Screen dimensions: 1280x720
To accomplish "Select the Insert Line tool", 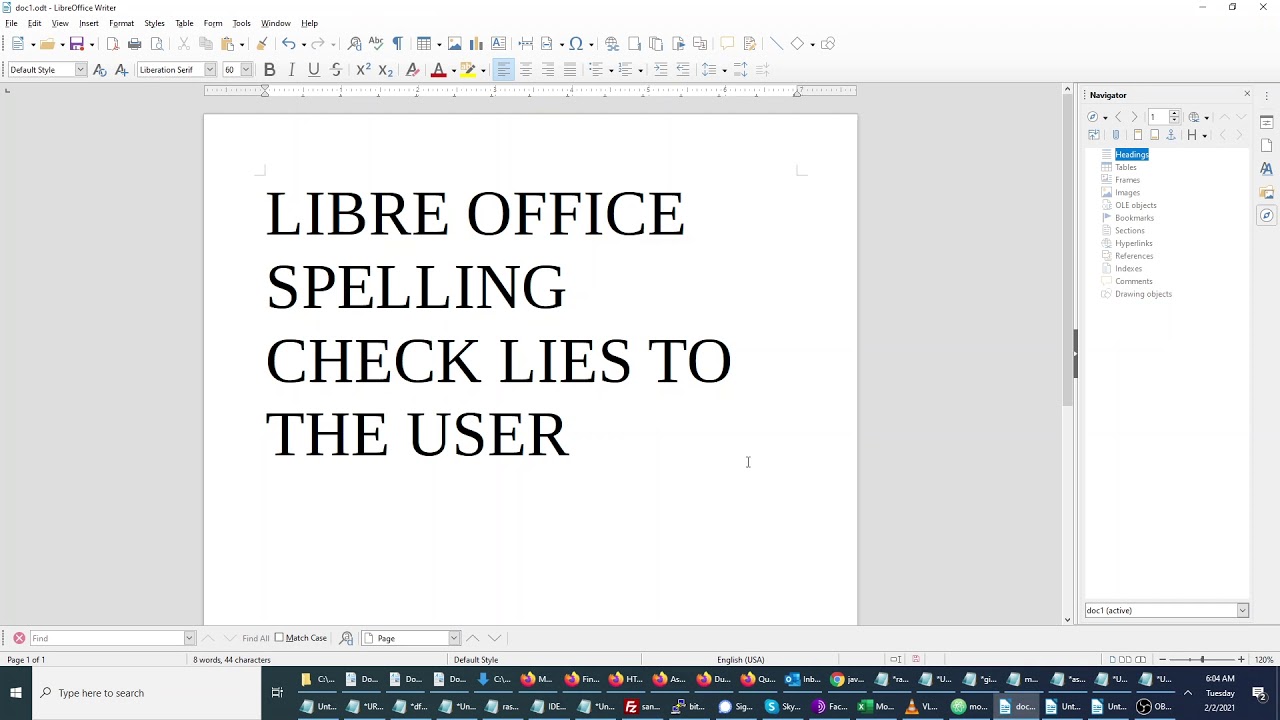I will 776,44.
